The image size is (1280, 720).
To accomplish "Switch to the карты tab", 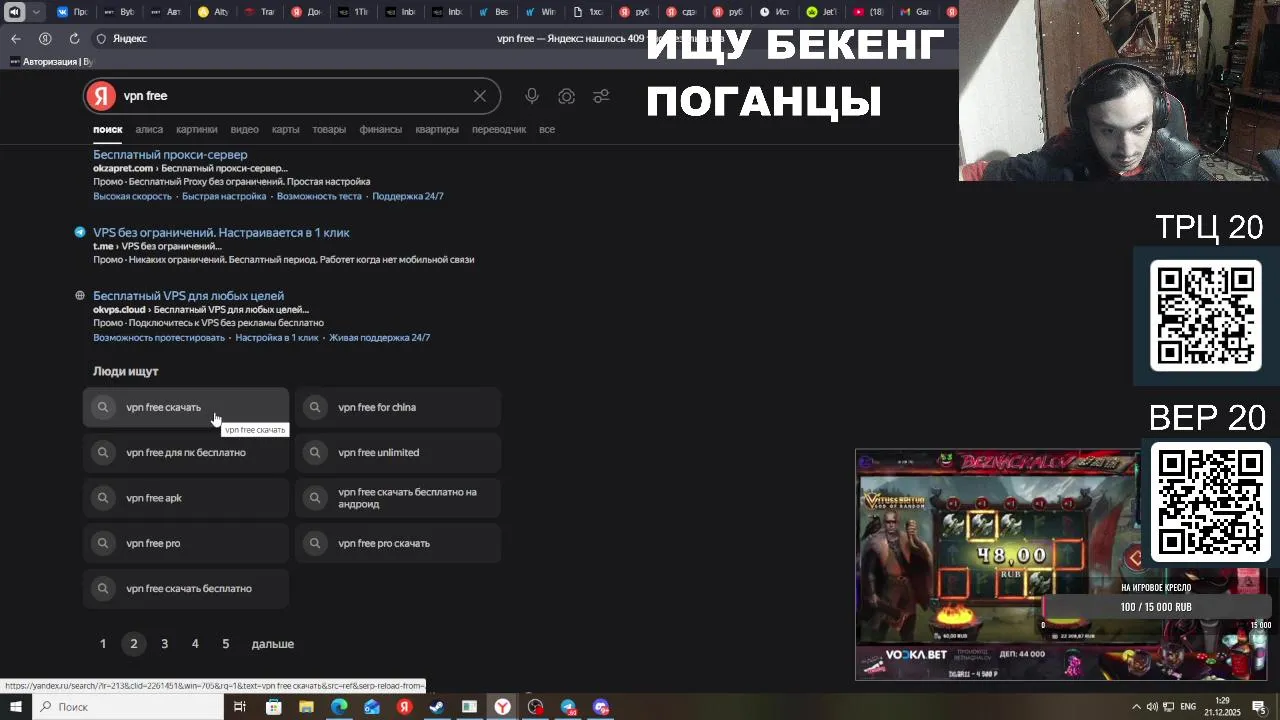I will click(285, 129).
